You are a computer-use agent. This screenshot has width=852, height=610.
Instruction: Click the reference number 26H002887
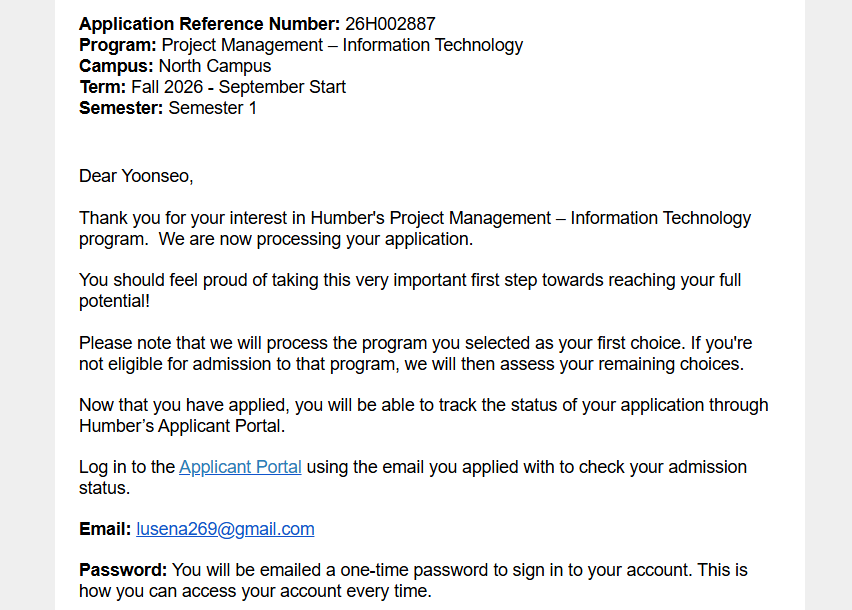pyautogui.click(x=390, y=24)
